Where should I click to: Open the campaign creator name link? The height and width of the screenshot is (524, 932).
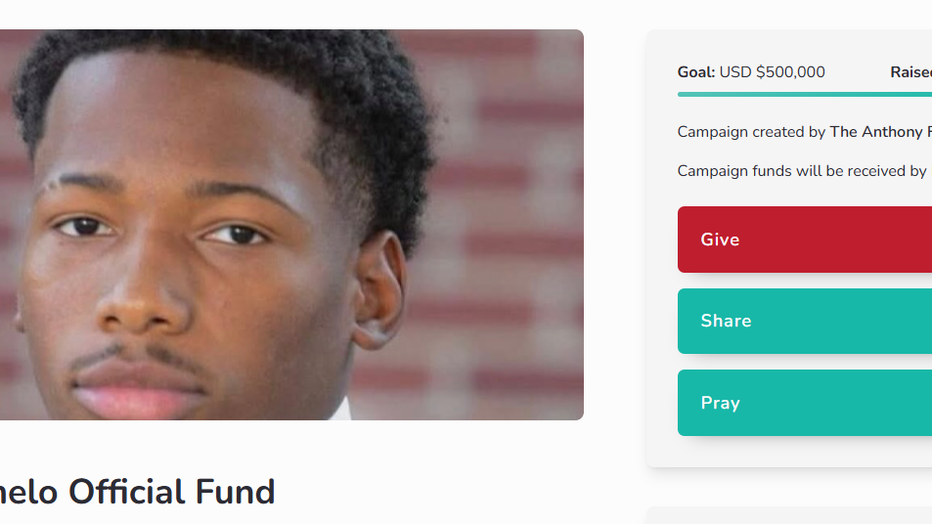pyautogui.click(x=881, y=131)
